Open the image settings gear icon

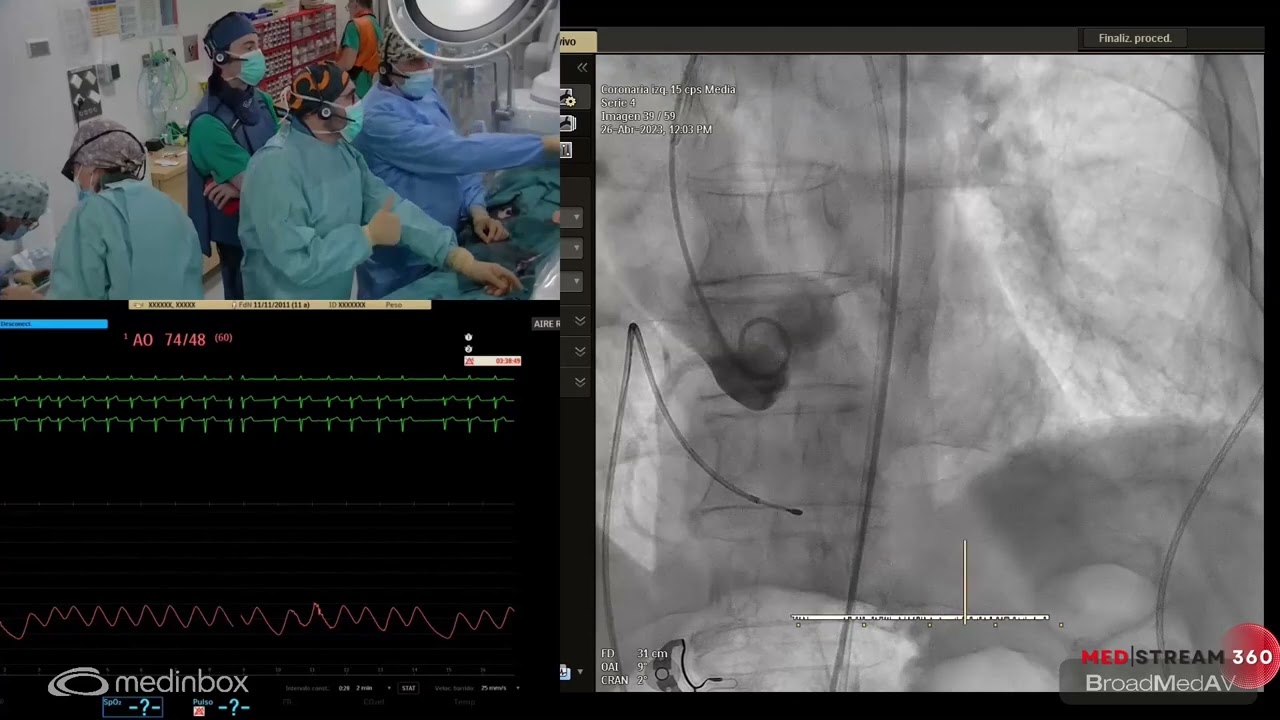point(567,98)
